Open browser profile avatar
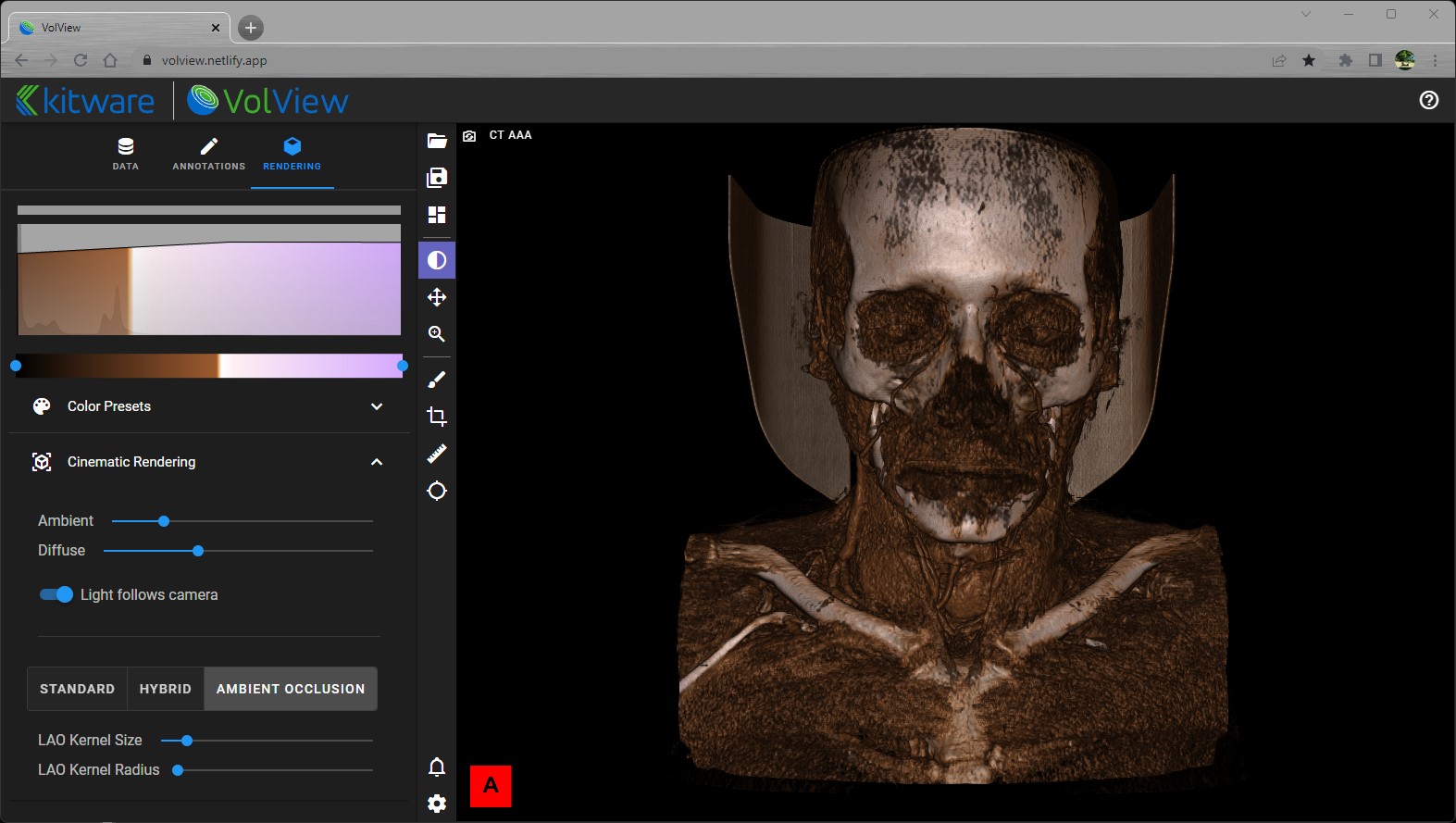Screen dimensions: 1456x823 point(1405,60)
